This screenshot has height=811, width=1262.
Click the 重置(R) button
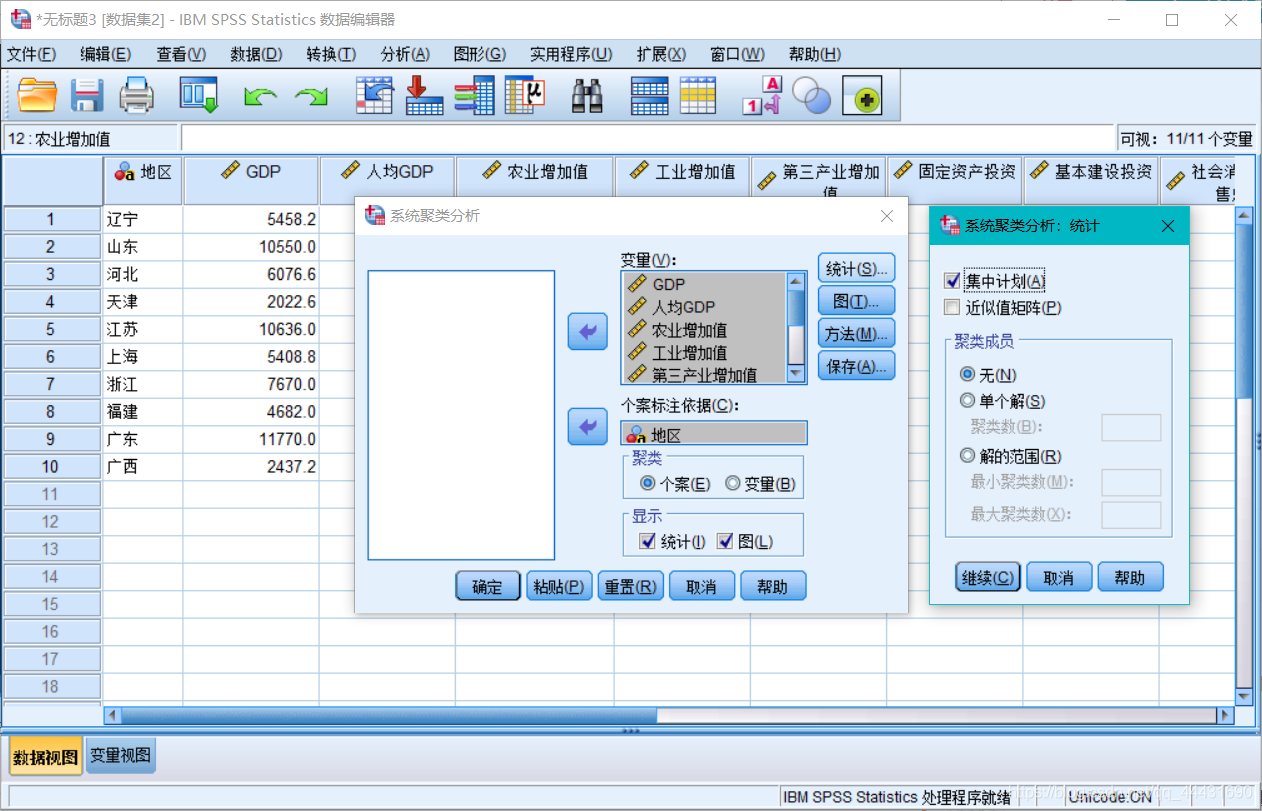coord(631,586)
